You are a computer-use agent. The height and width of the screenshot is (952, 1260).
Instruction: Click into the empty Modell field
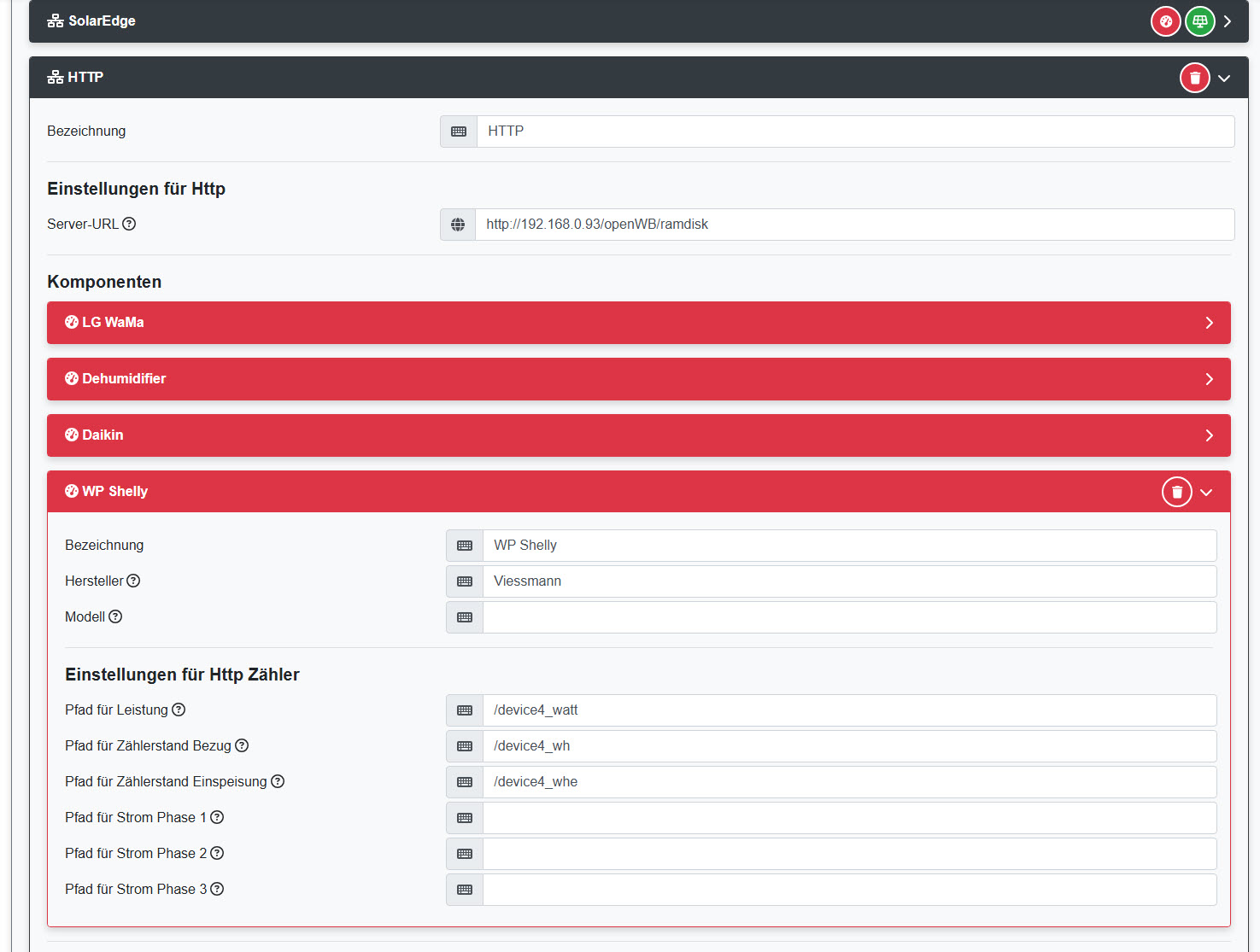pos(849,617)
